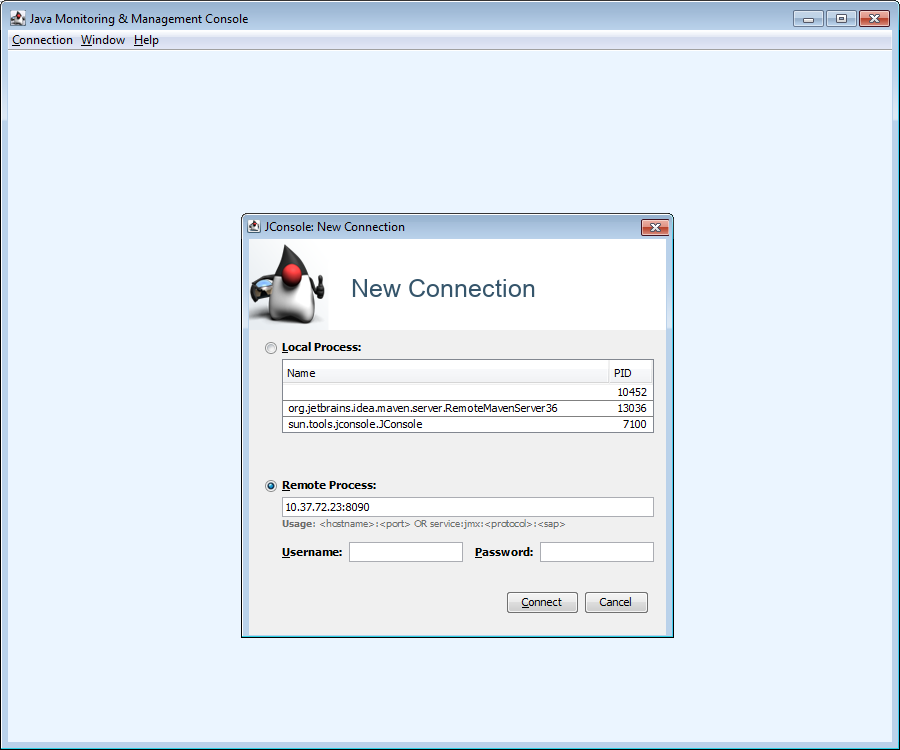Select the RemoteMavenServer36 process row
Viewport: 900px width, 750px height.
pos(468,408)
